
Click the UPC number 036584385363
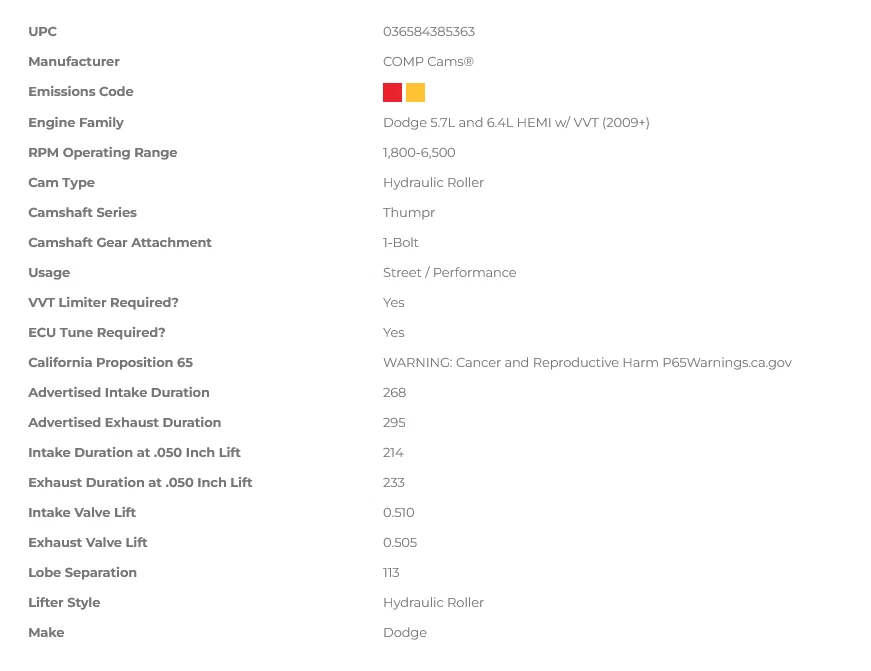point(428,32)
